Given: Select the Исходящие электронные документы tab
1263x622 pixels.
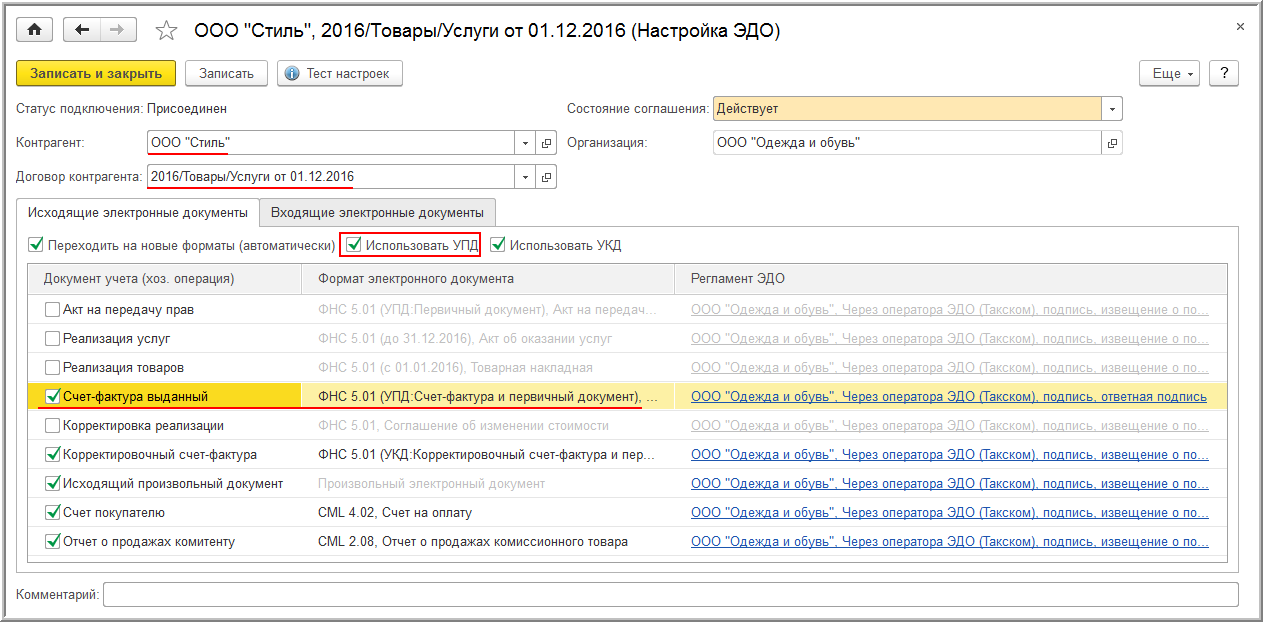Looking at the screenshot, I should [137, 212].
